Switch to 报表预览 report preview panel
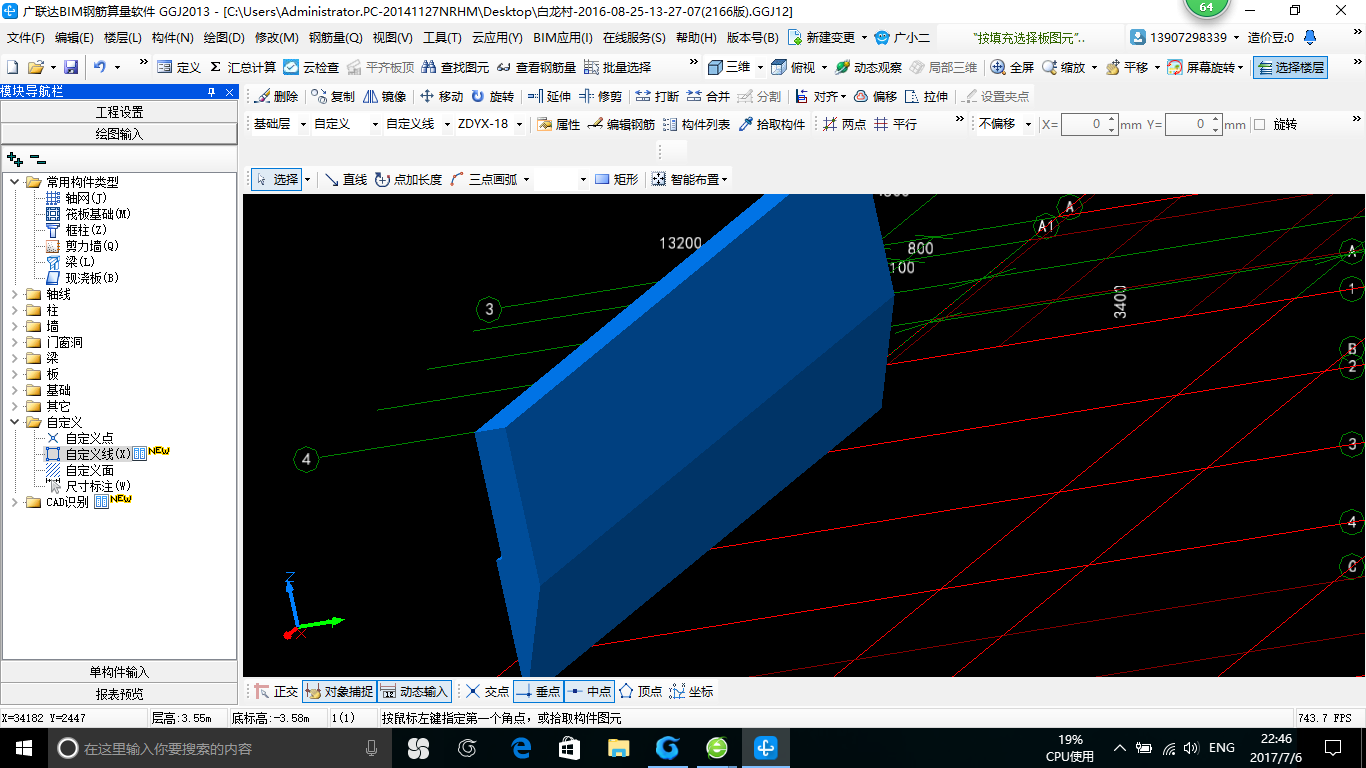 119,694
